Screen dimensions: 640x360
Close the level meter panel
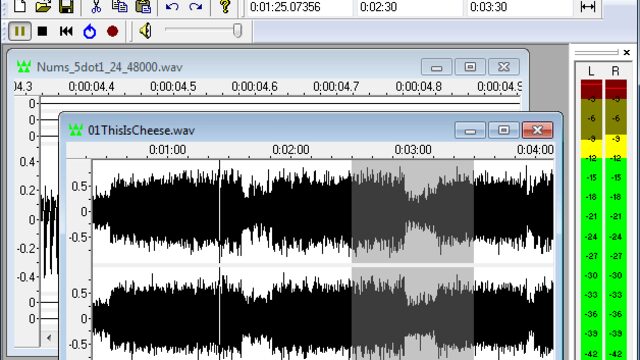[627, 52]
